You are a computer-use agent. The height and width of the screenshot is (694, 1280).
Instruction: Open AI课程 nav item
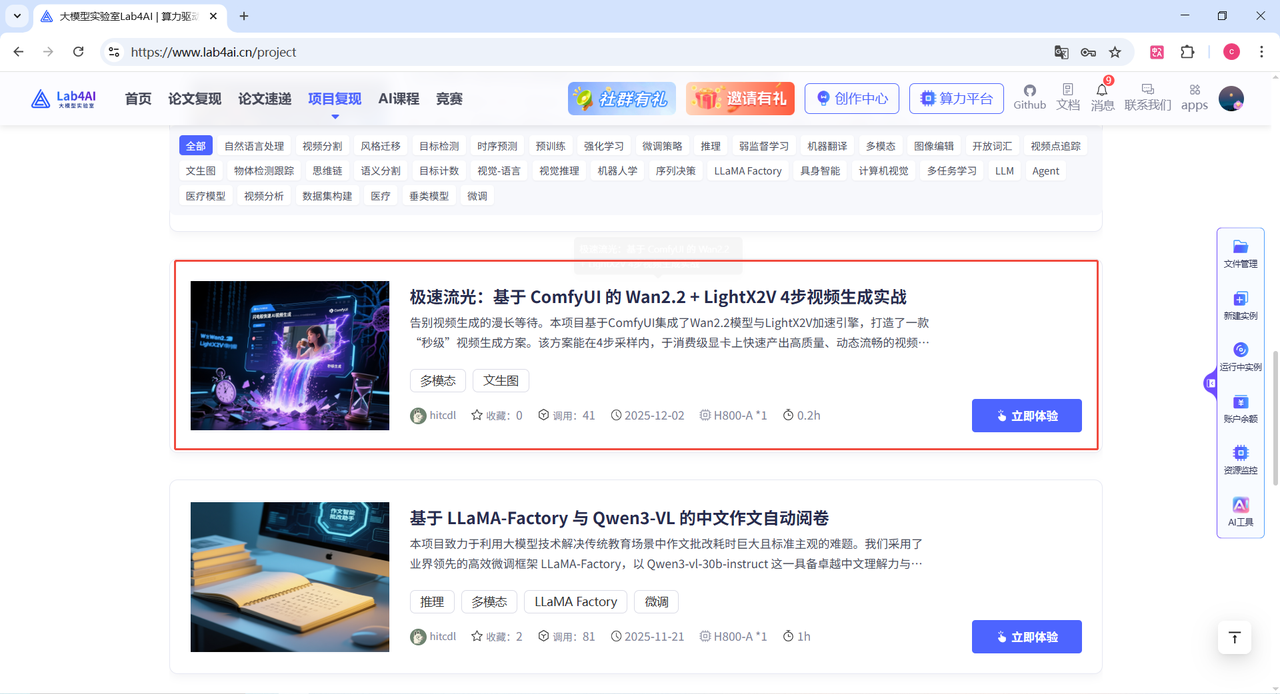pyautogui.click(x=399, y=98)
